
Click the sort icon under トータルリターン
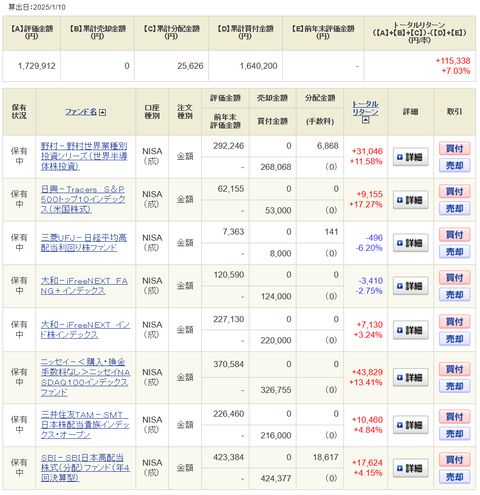[x=366, y=120]
